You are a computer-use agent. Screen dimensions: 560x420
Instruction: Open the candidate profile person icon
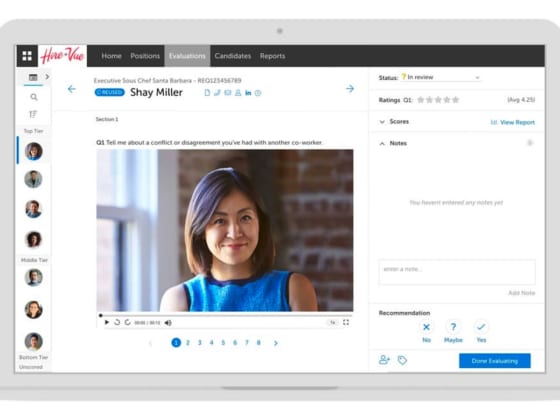238,93
